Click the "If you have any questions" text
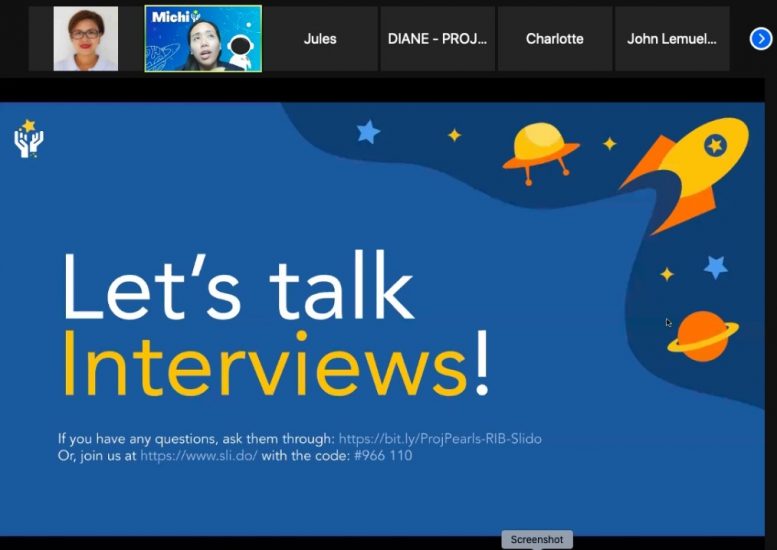The height and width of the screenshot is (550, 777). tap(137, 439)
